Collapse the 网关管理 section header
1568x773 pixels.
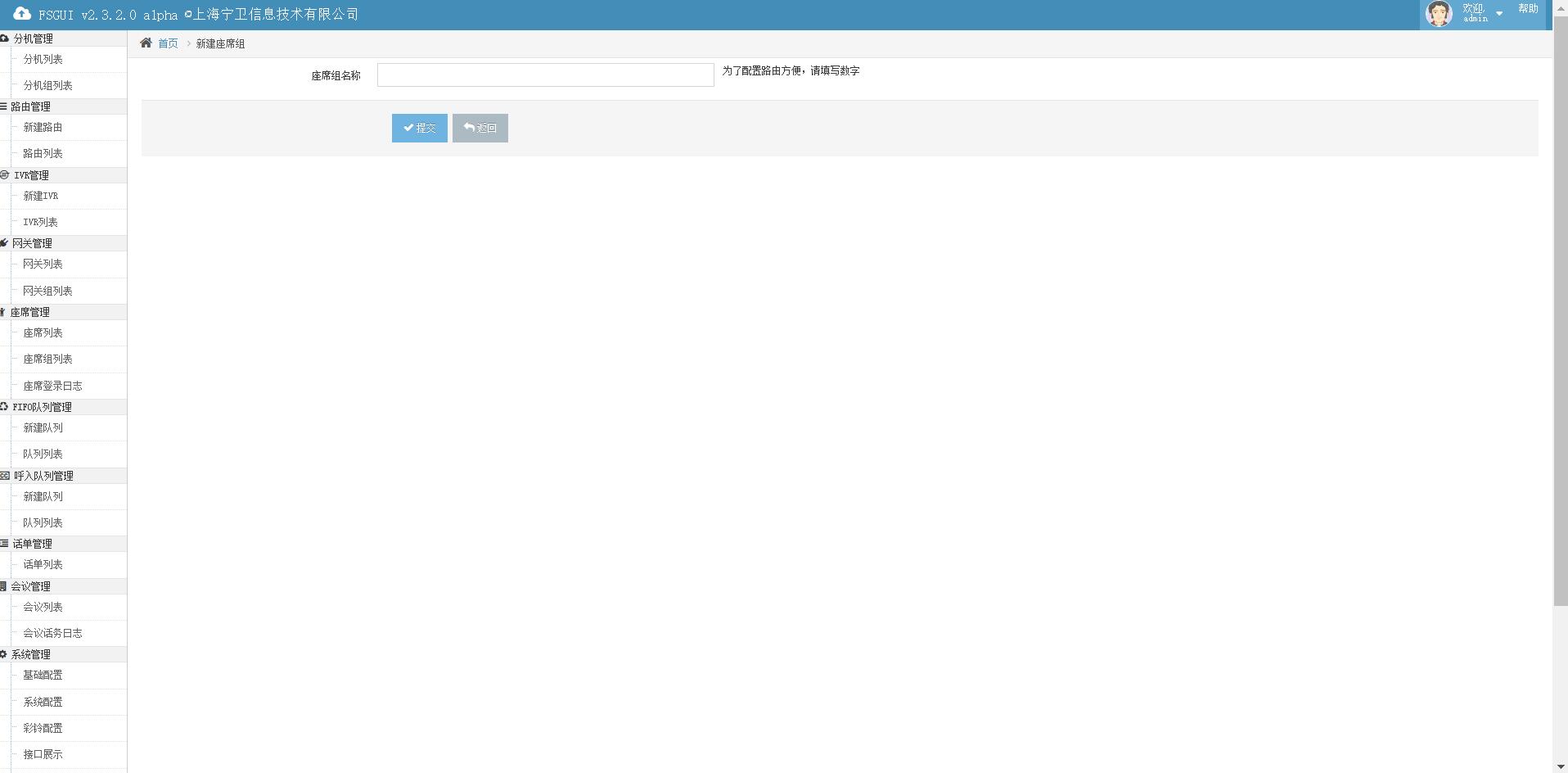click(32, 243)
